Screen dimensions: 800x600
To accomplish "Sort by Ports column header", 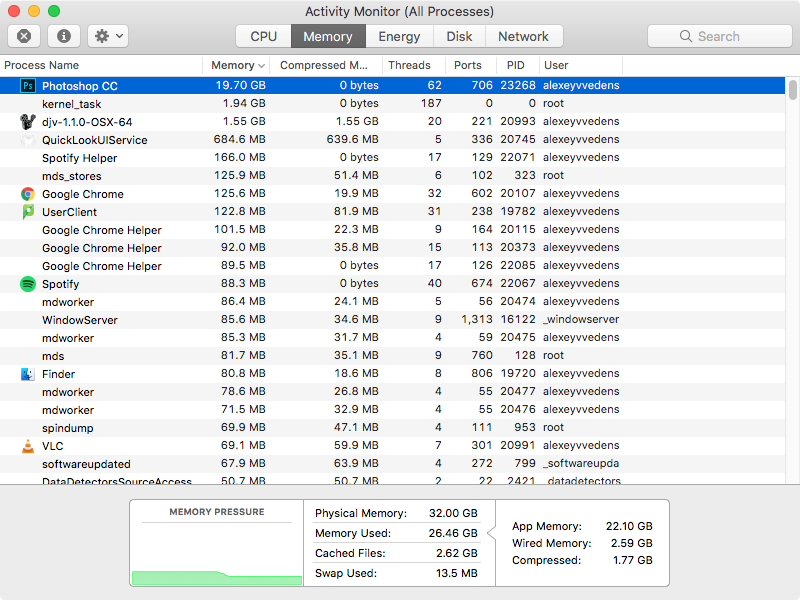I will point(470,65).
